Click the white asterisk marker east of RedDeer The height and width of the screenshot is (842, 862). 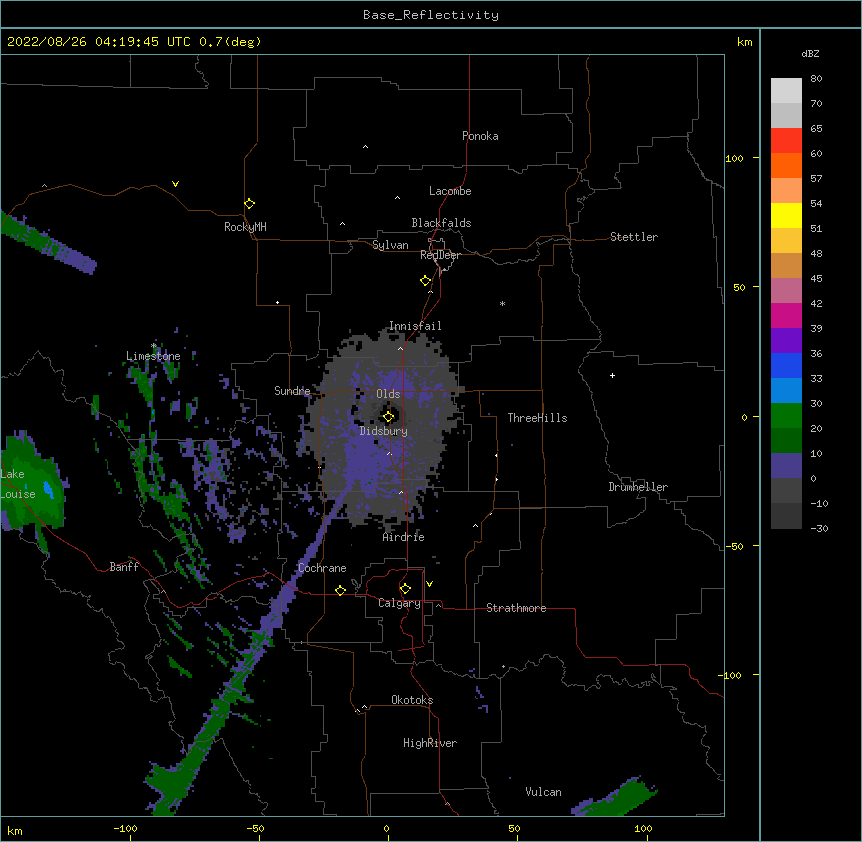tap(502, 303)
